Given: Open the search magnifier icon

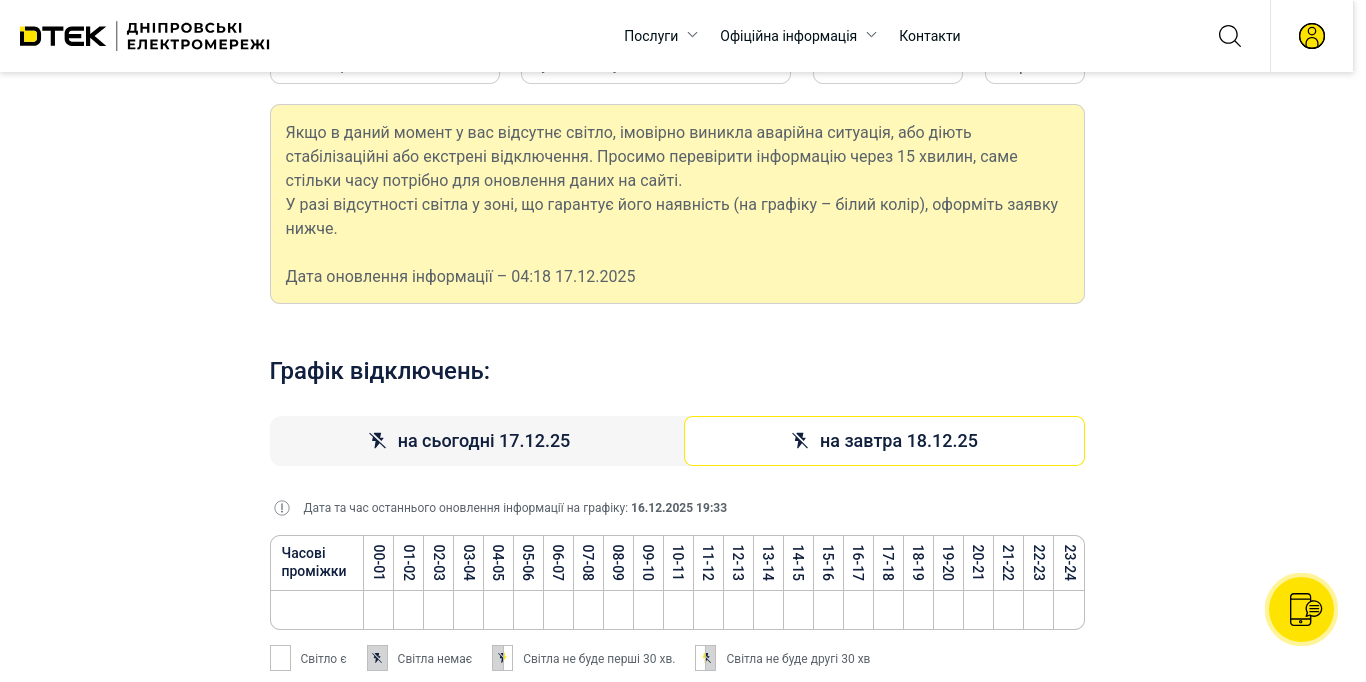Looking at the screenshot, I should 1229,36.
